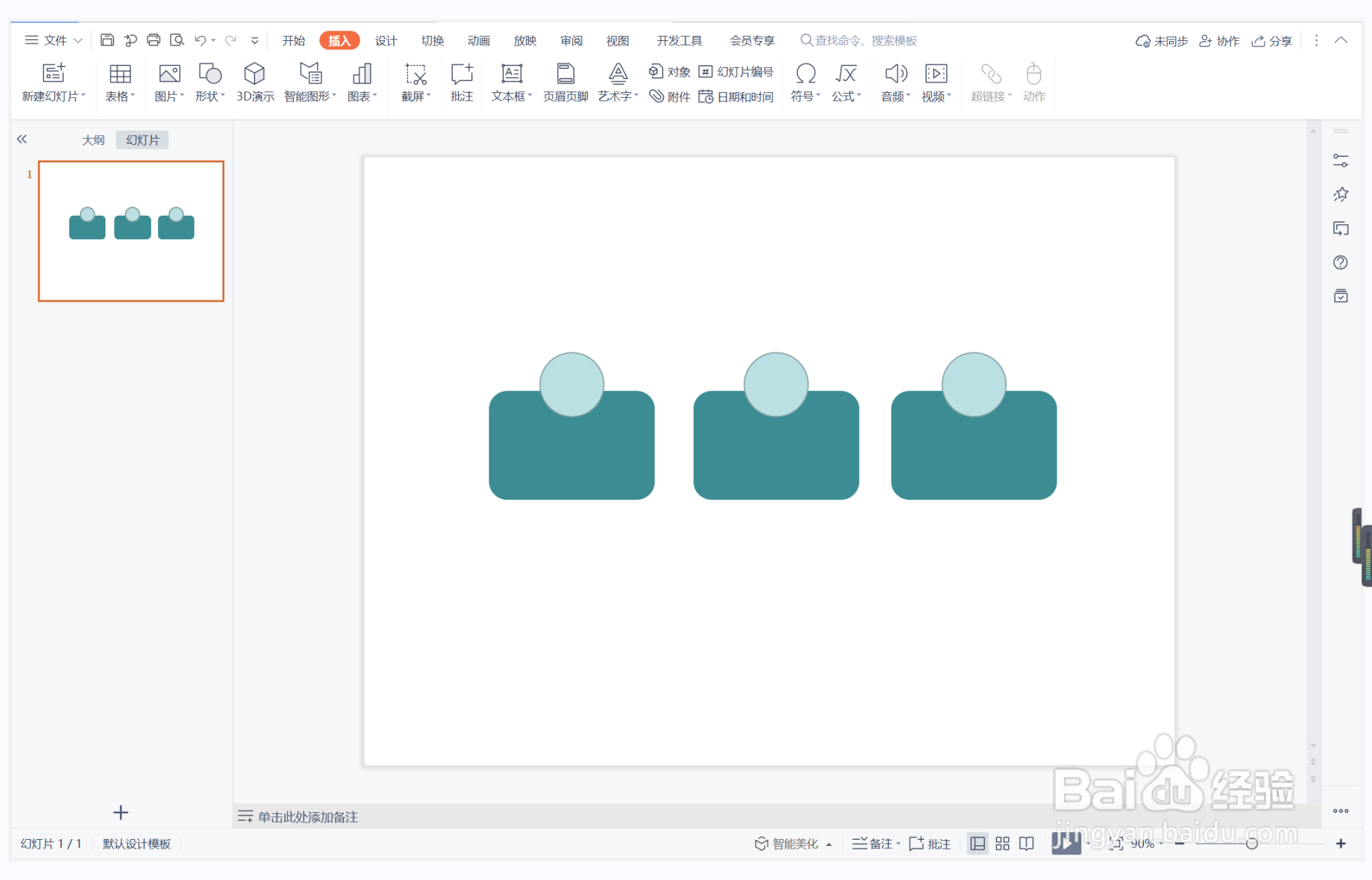The height and width of the screenshot is (880, 1372).
Task: Switch to the 设计 ribbon tab
Action: coord(385,40)
